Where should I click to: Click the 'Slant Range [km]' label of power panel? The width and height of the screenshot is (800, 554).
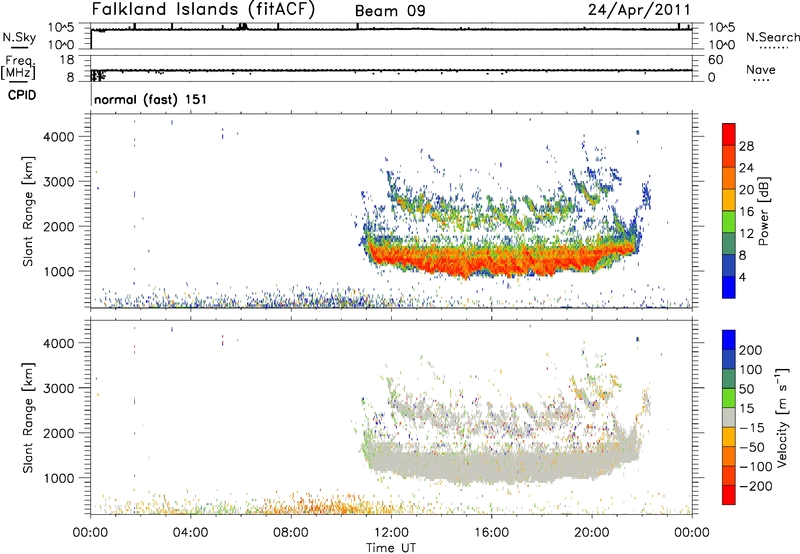pyautogui.click(x=28, y=211)
